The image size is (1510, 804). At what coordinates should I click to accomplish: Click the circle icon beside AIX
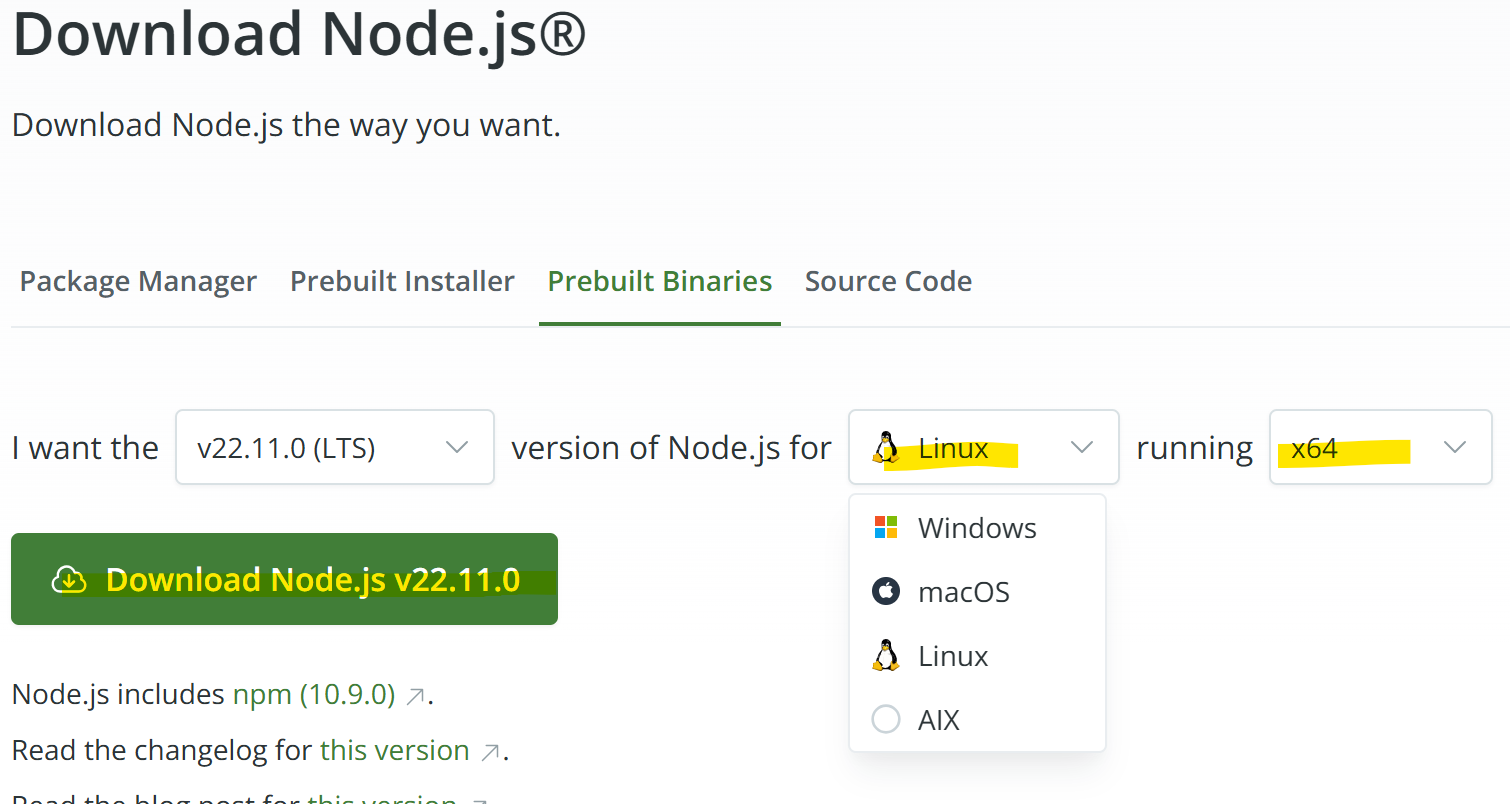click(x=886, y=720)
